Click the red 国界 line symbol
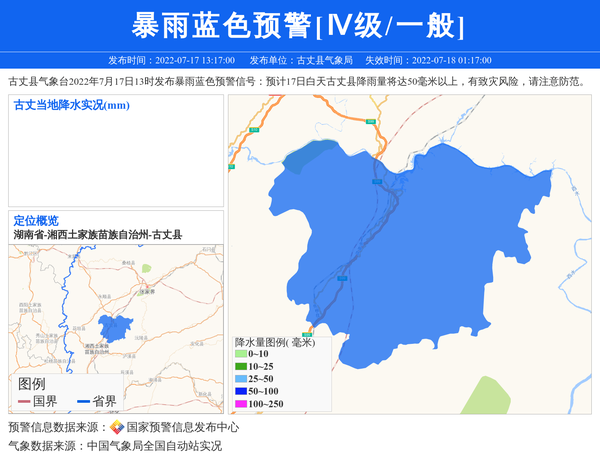 pyautogui.click(x=24, y=402)
